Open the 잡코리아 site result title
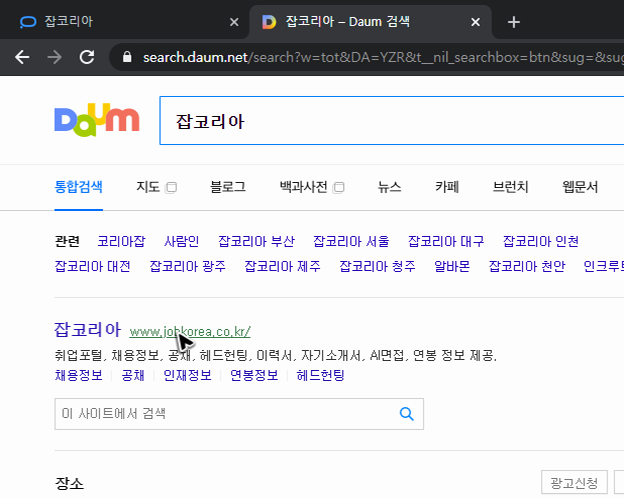 tap(88, 330)
